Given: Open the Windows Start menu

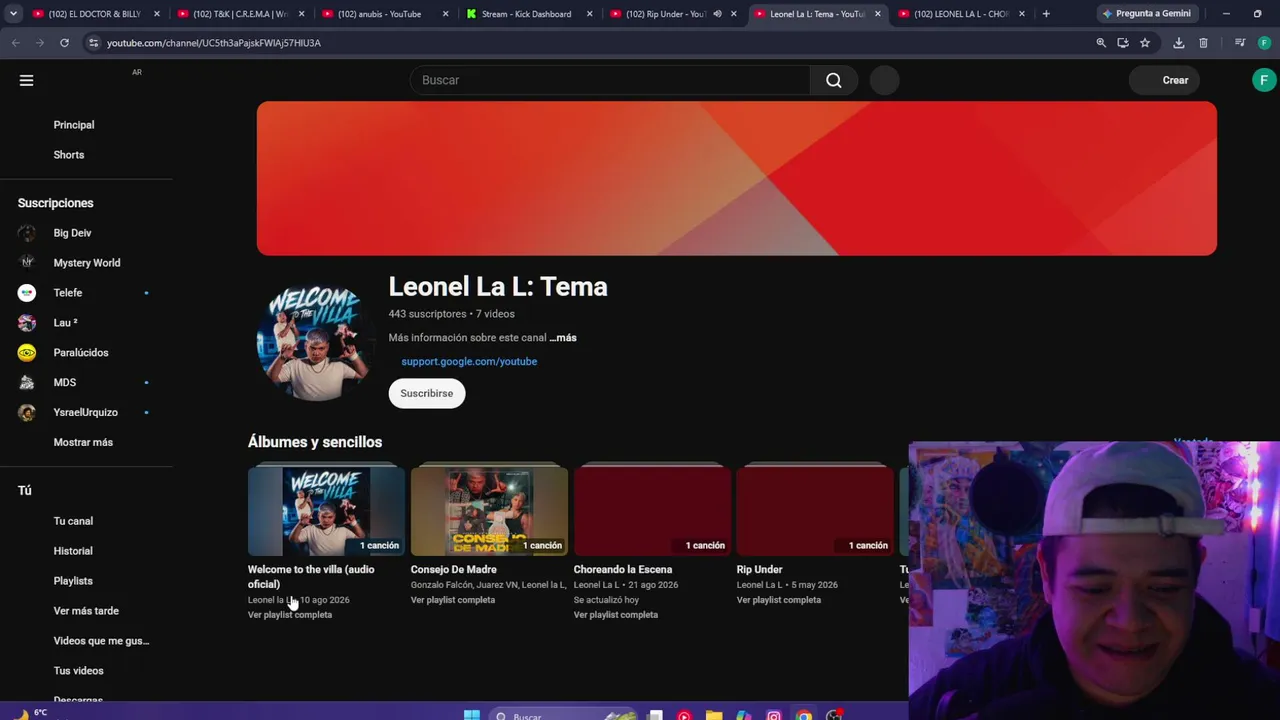Looking at the screenshot, I should (x=472, y=715).
